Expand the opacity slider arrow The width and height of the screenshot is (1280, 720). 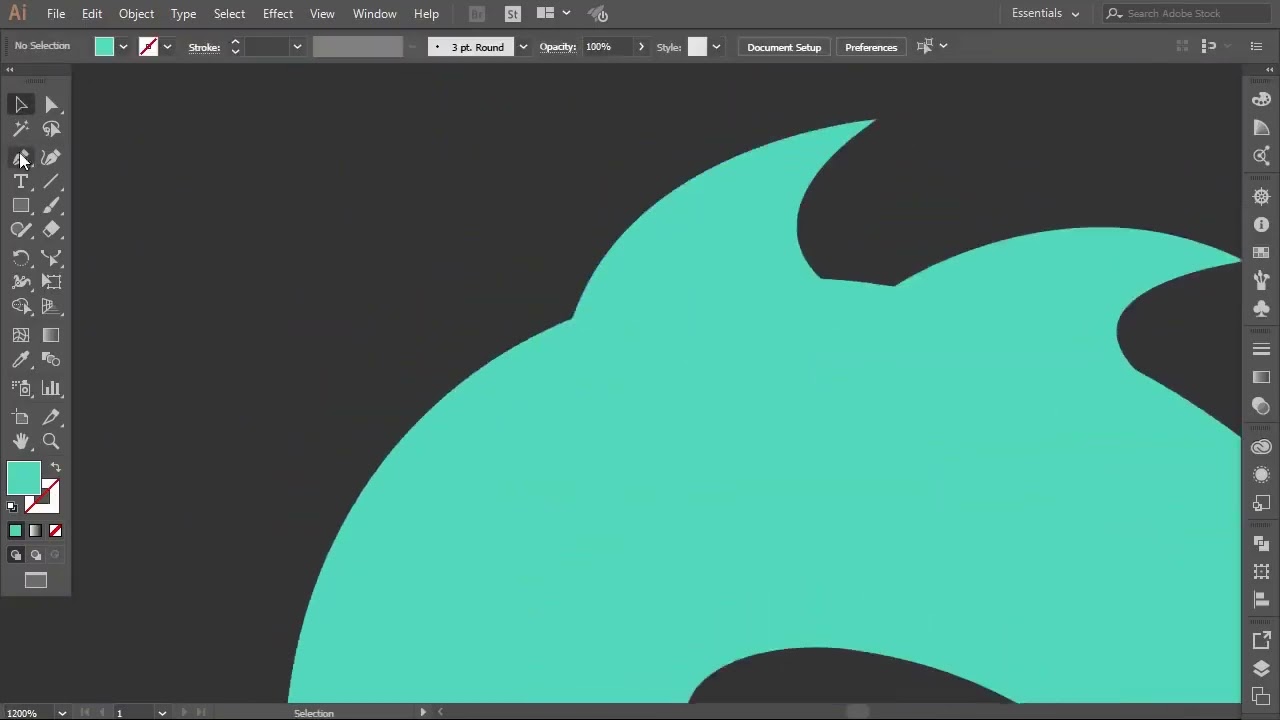(x=641, y=47)
